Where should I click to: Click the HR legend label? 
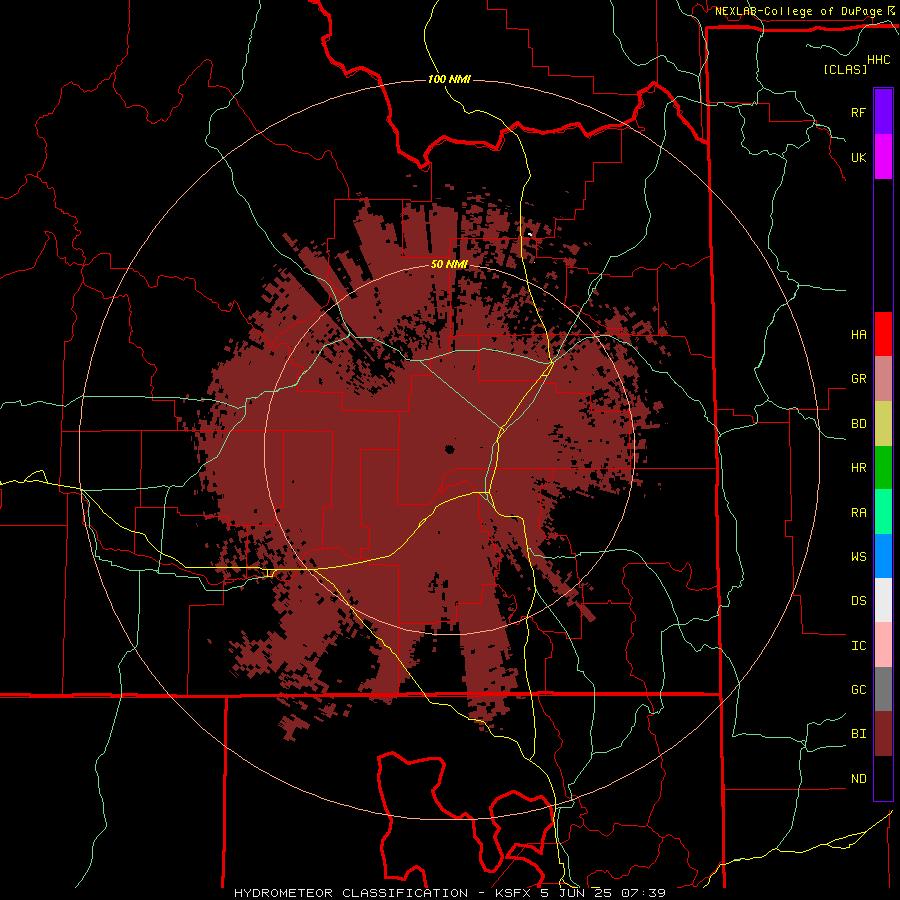[x=858, y=468]
